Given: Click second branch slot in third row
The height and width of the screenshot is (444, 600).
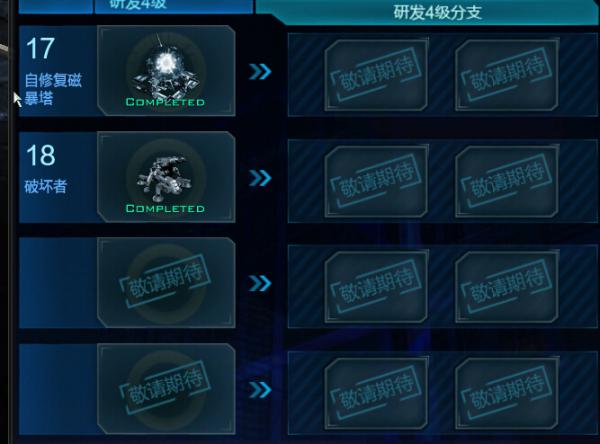Looking at the screenshot, I should (x=507, y=286).
